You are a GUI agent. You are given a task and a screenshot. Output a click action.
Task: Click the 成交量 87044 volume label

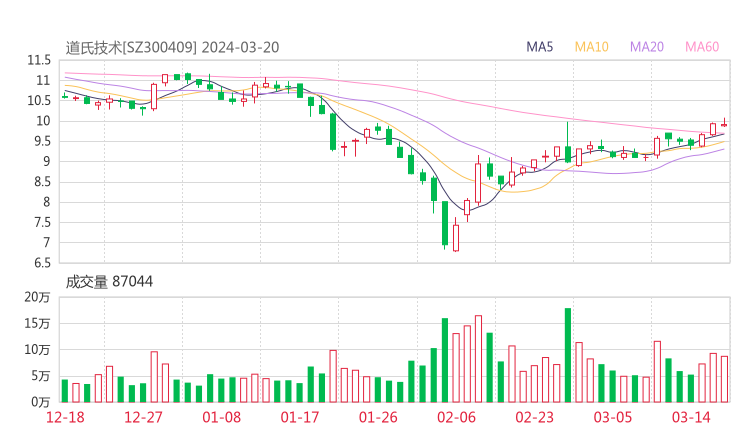pyautogui.click(x=109, y=282)
